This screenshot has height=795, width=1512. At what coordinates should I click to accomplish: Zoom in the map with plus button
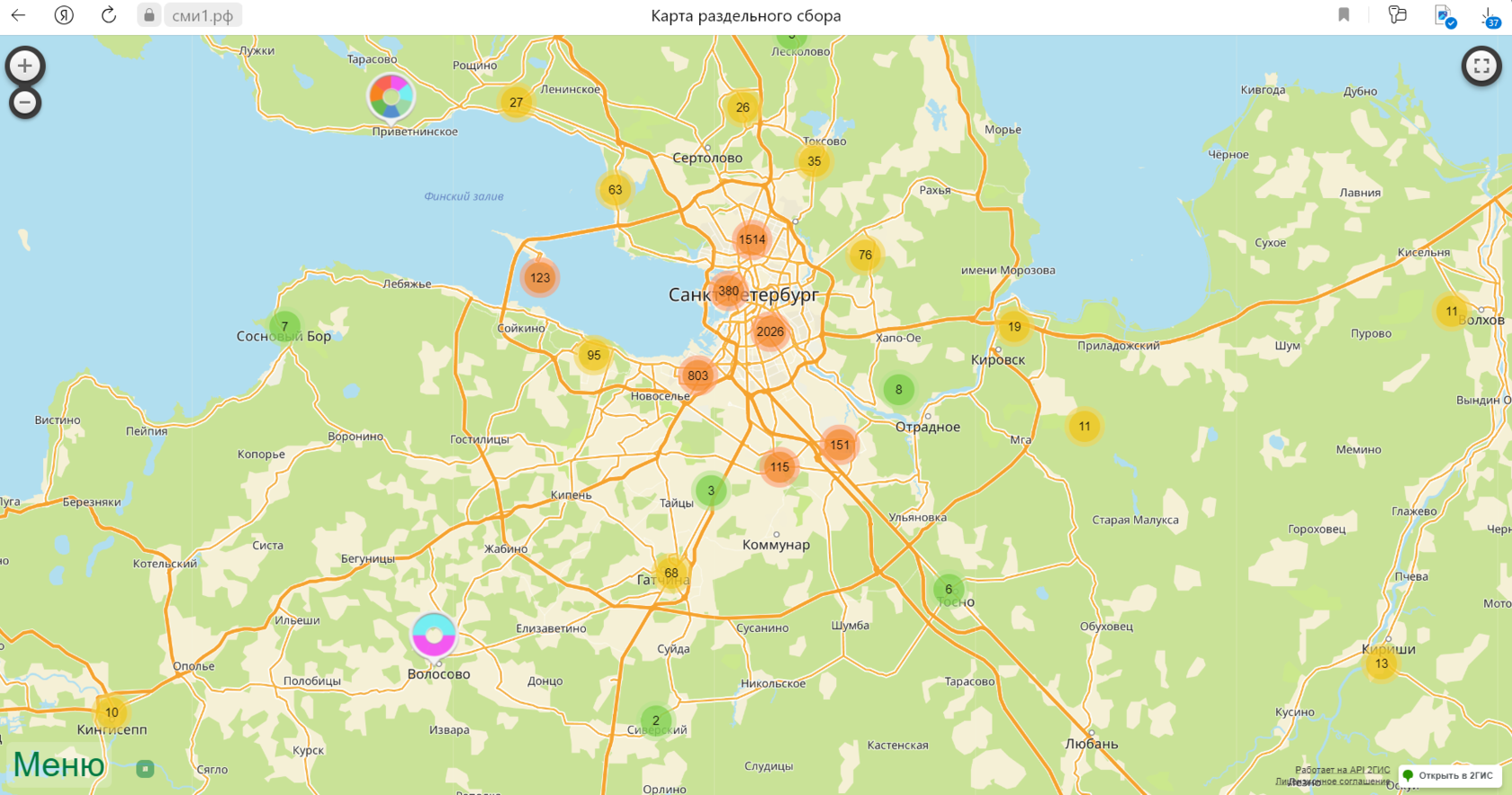[25, 66]
